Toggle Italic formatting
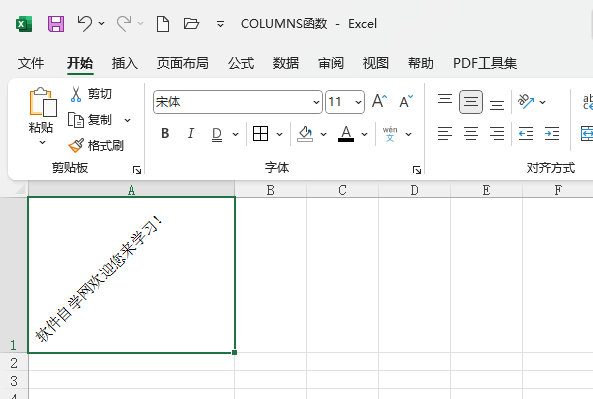The width and height of the screenshot is (593, 399). click(x=191, y=134)
